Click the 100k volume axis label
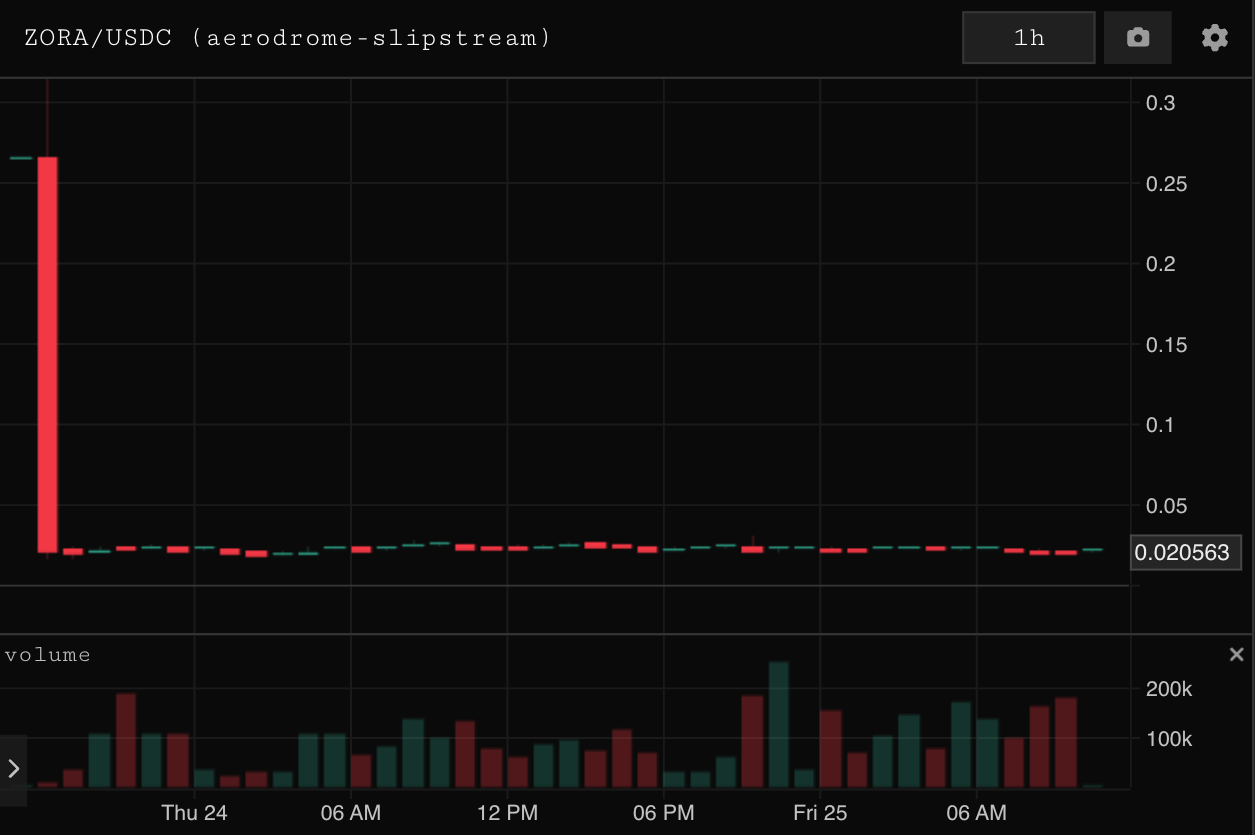Viewport: 1255px width, 835px height. [x=1169, y=739]
